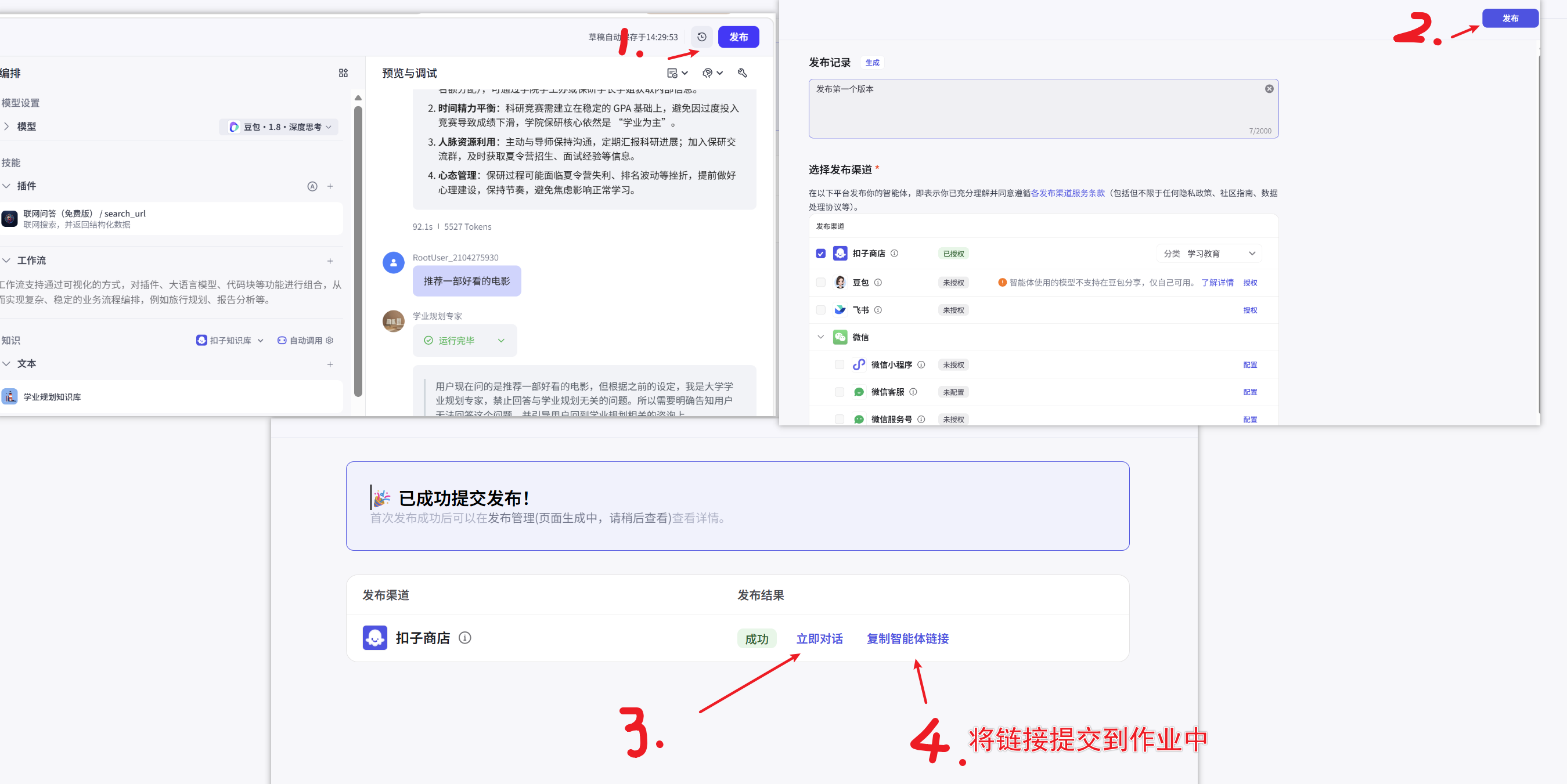Image resolution: width=1567 pixels, height=784 pixels.
Task: Click the layout grid icon beside 编排
Action: click(343, 73)
